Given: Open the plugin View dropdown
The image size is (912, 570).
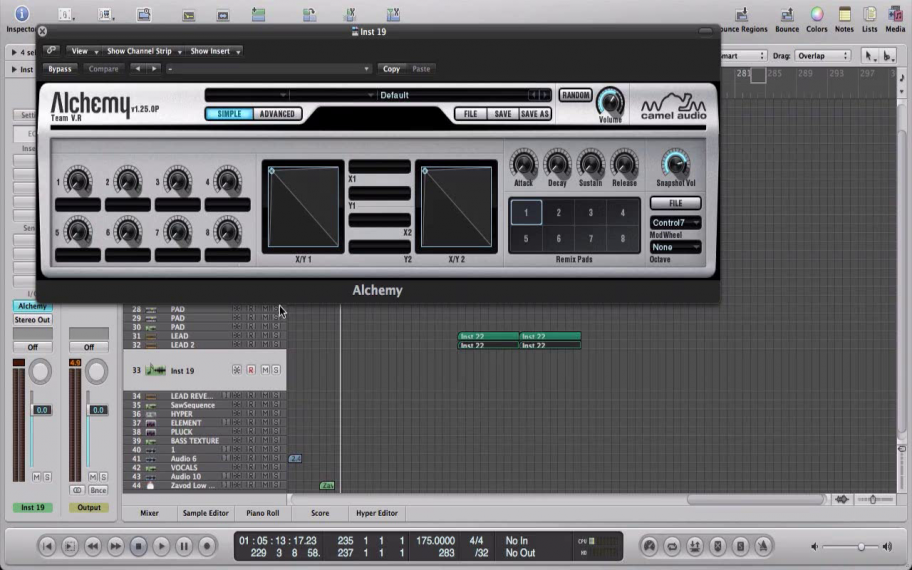Looking at the screenshot, I should click(85, 51).
